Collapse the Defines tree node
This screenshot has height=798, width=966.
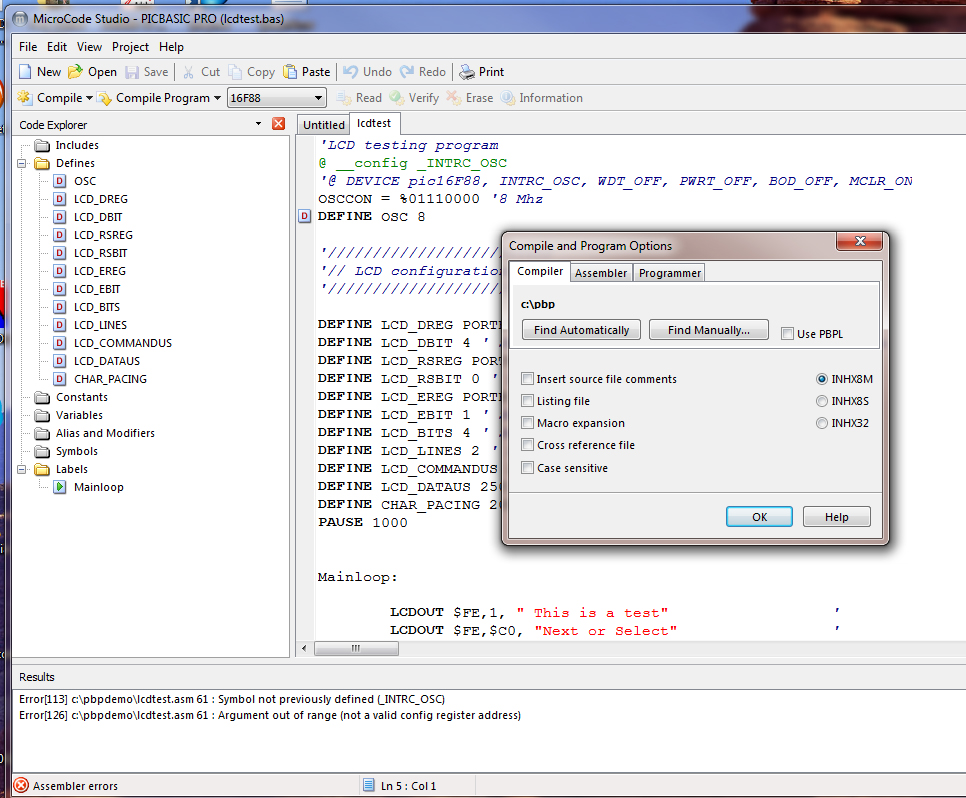[x=22, y=163]
